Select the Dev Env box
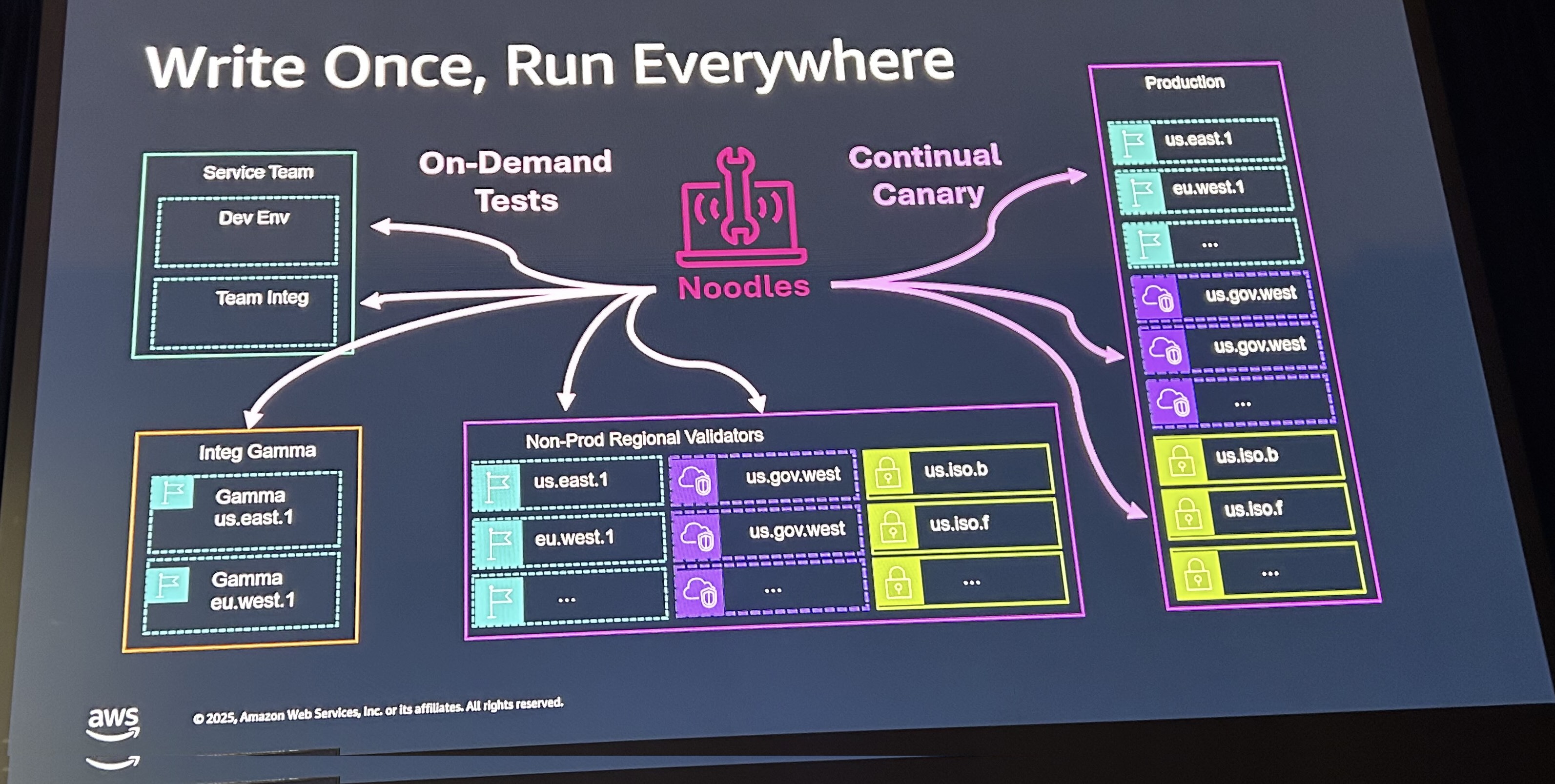 [x=247, y=231]
